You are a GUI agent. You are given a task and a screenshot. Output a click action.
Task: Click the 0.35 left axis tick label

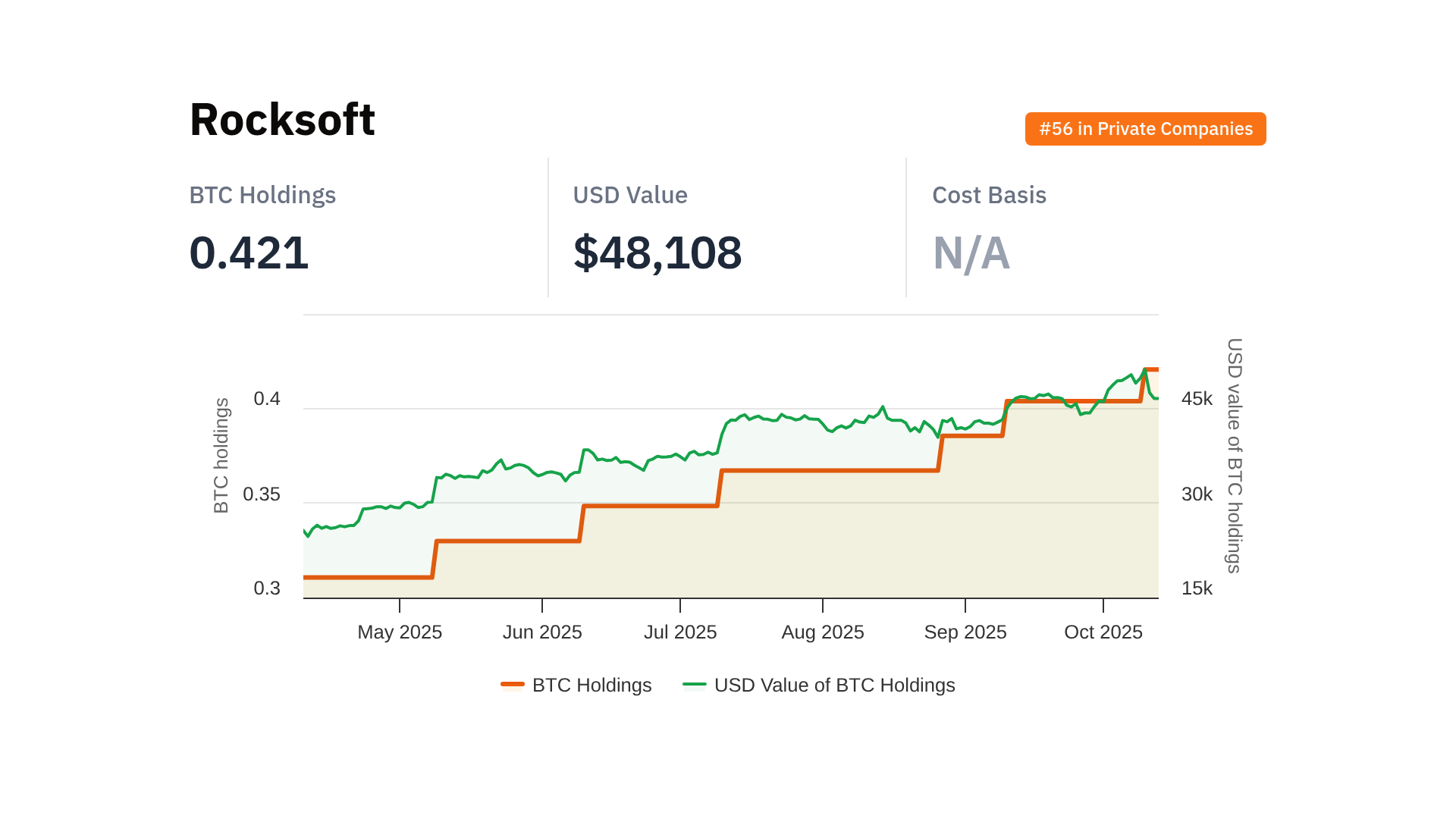262,494
